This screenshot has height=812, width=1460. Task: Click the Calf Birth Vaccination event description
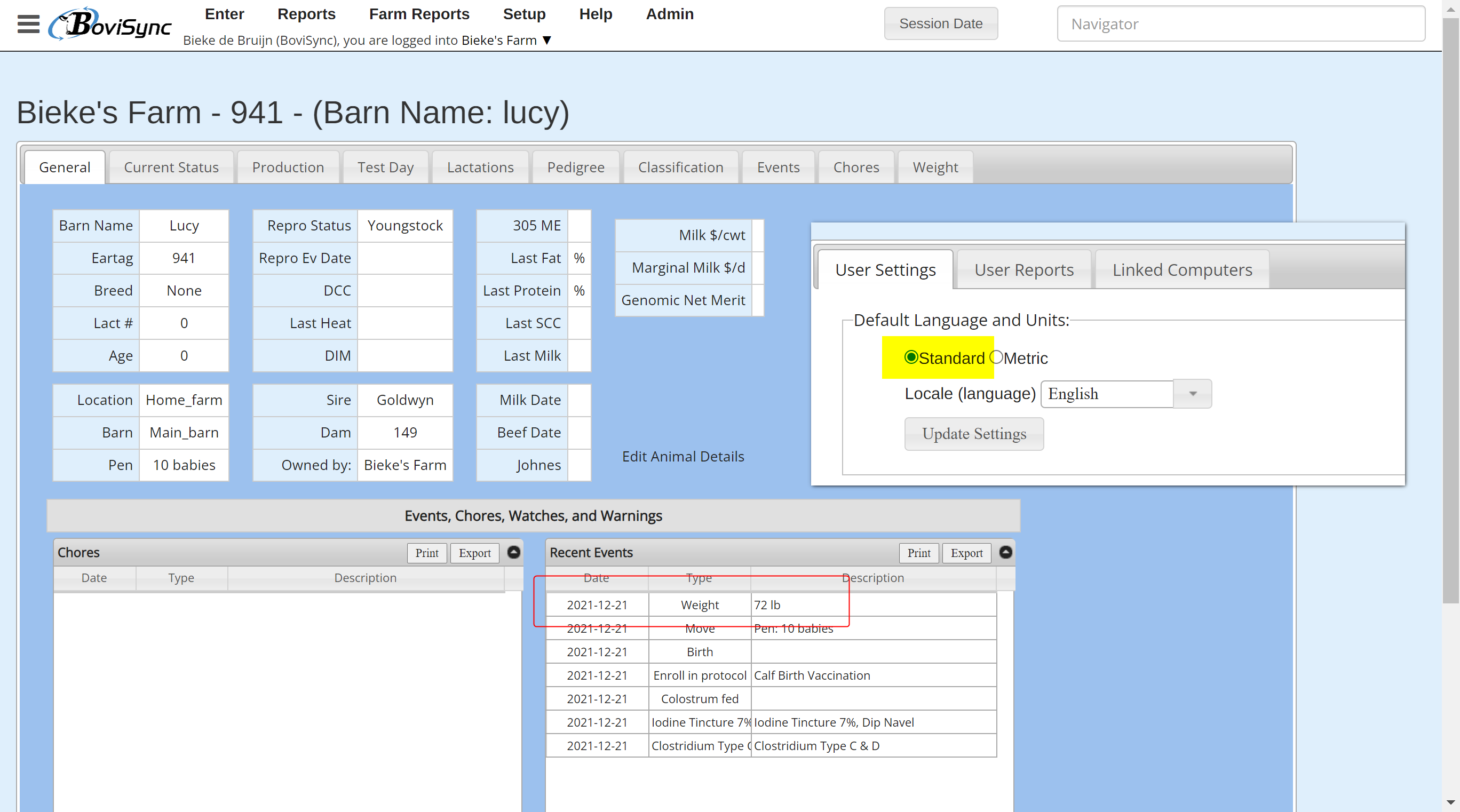pyautogui.click(x=812, y=675)
